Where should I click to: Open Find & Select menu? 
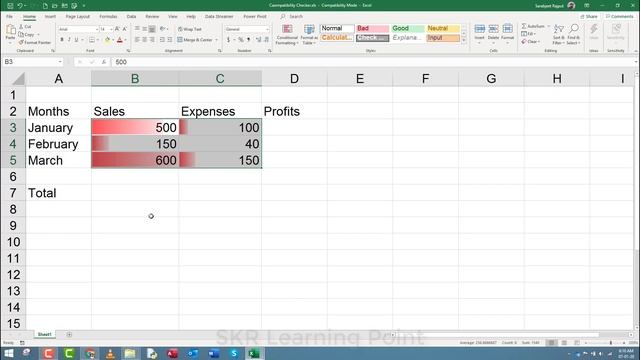click(573, 34)
